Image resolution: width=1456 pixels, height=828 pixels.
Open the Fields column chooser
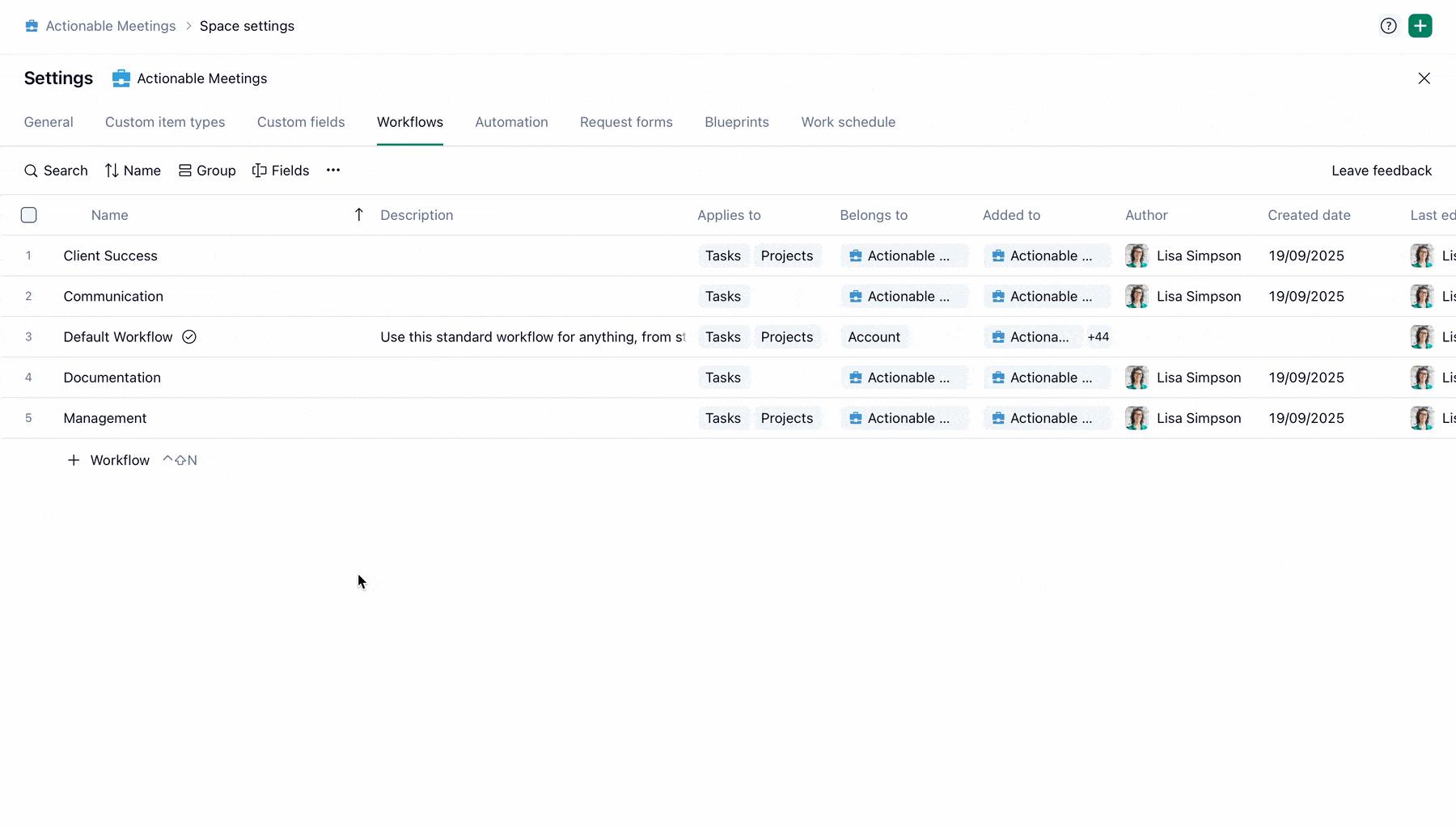(x=281, y=171)
